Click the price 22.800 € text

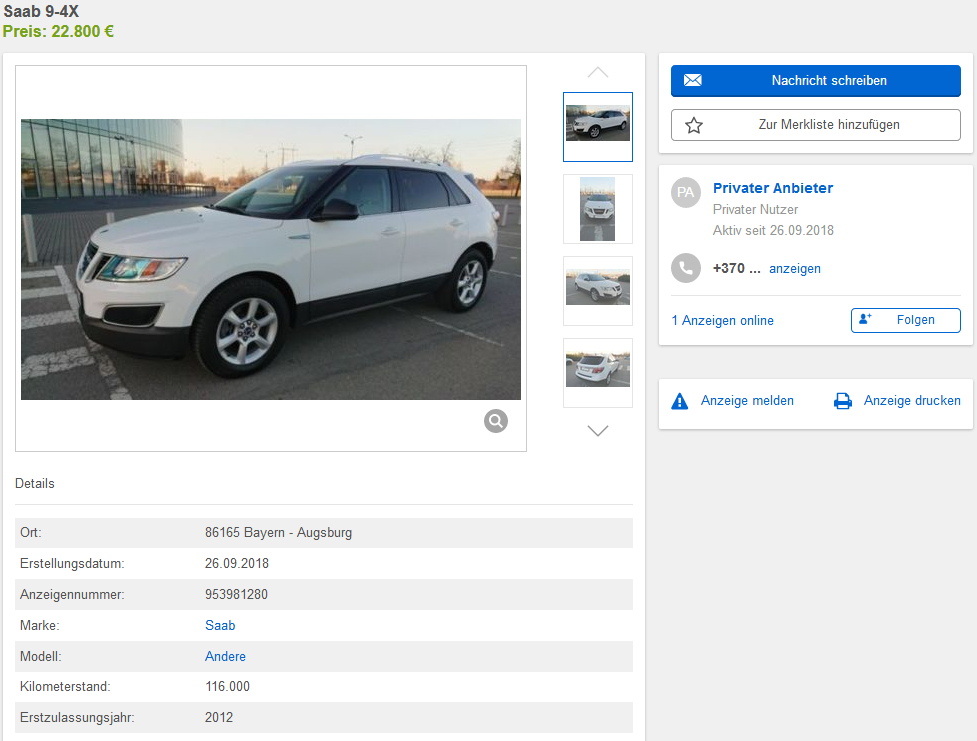pyautogui.click(x=58, y=31)
